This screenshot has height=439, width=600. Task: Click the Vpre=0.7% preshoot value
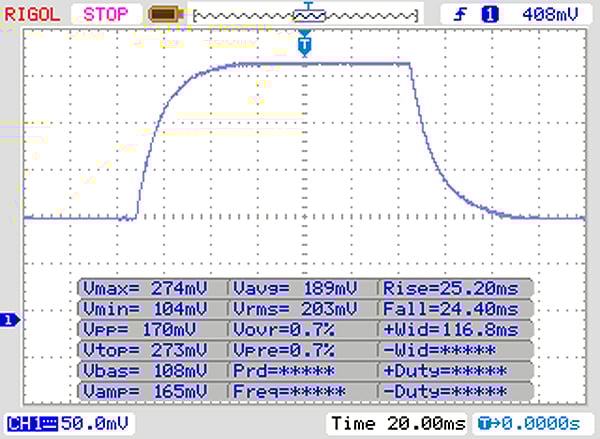[x=284, y=350]
